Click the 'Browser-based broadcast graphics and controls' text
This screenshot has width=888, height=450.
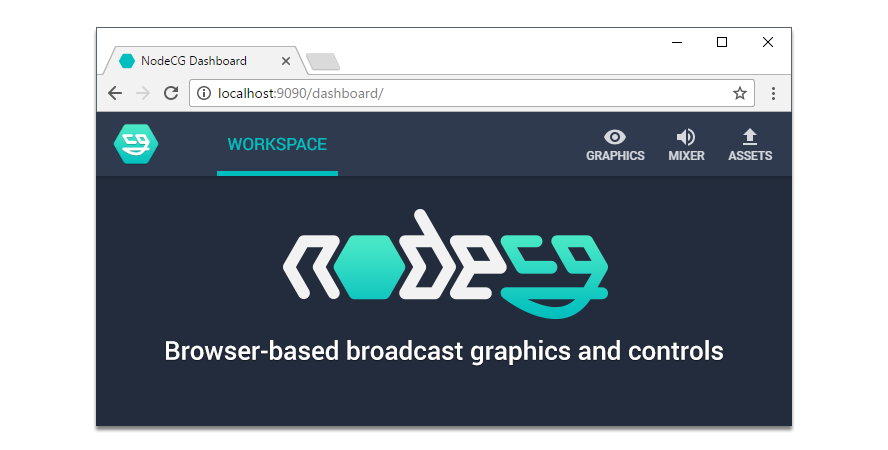tap(444, 352)
